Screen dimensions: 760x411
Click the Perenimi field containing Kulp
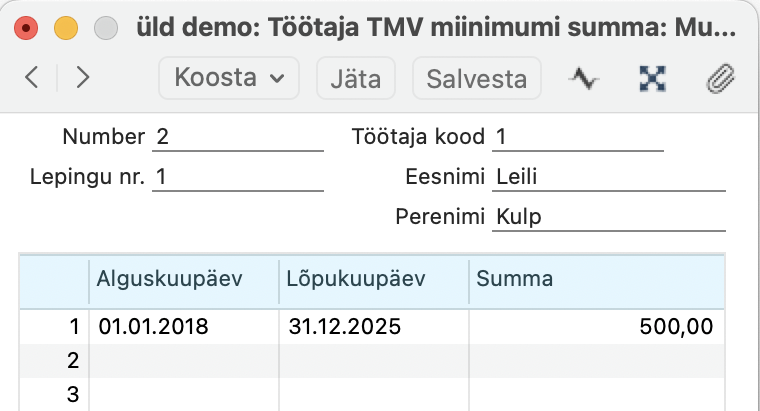tap(609, 217)
